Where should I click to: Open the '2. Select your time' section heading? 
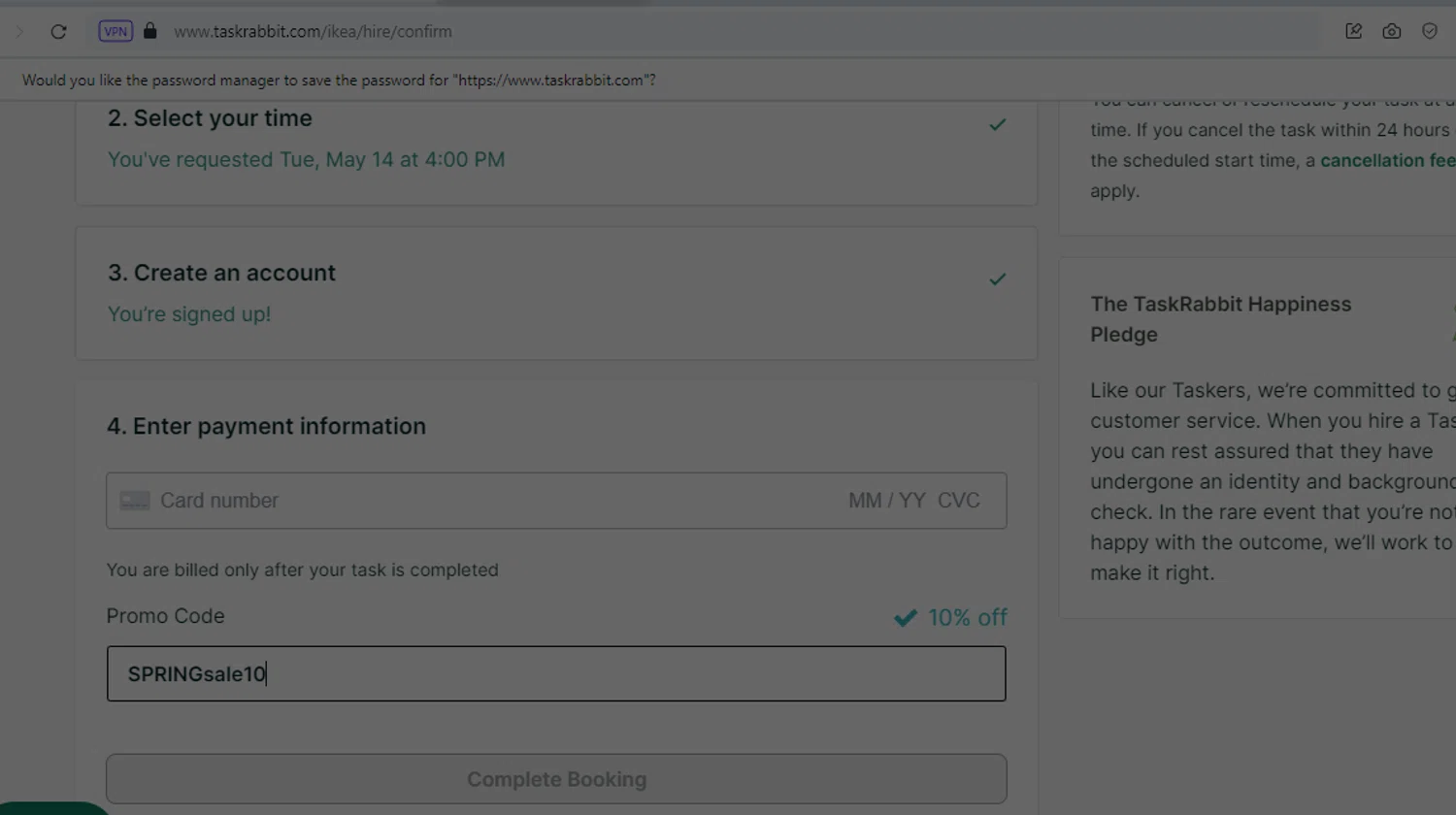coord(210,118)
